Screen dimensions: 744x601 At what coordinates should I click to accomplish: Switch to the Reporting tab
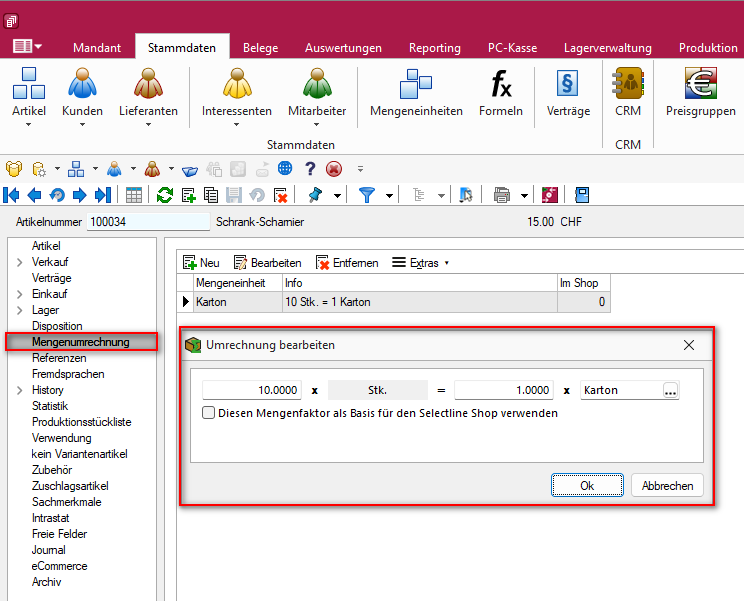[435, 48]
